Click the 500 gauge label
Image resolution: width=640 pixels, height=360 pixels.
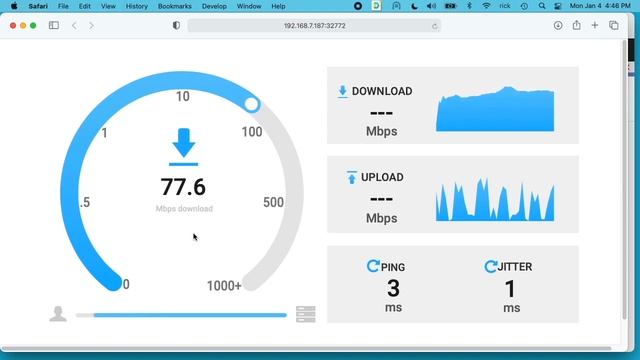coord(273,202)
